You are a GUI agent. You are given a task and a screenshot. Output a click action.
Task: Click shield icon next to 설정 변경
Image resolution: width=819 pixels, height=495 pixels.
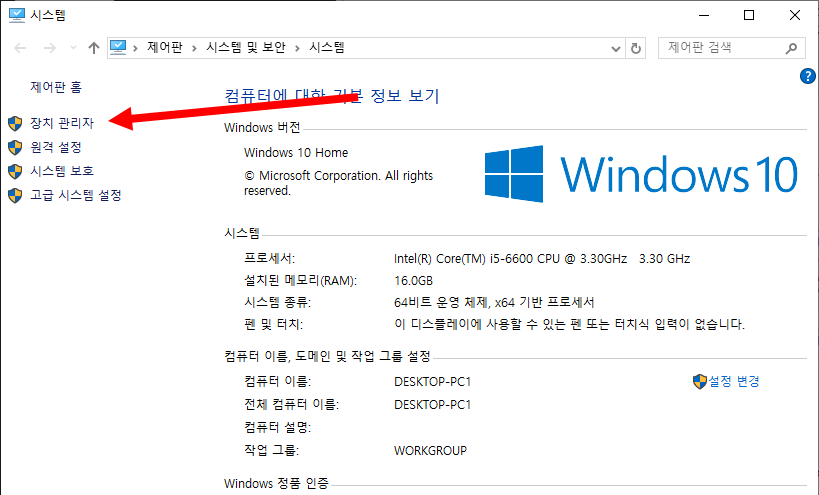pos(699,382)
